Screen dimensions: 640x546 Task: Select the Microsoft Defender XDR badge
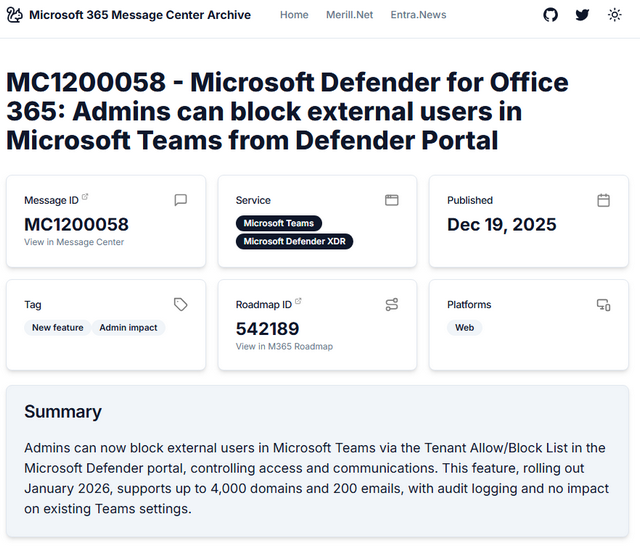[294, 241]
